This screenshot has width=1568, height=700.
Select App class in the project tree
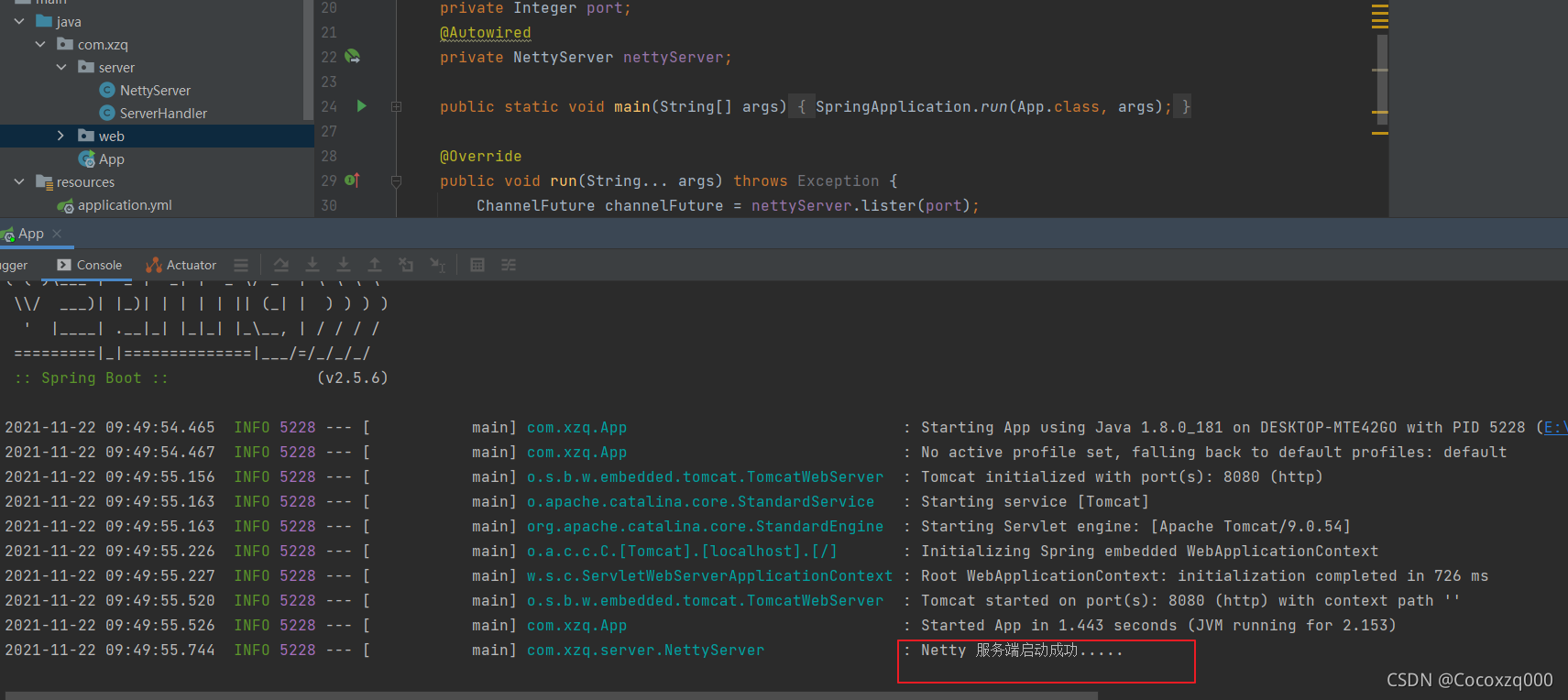point(111,159)
